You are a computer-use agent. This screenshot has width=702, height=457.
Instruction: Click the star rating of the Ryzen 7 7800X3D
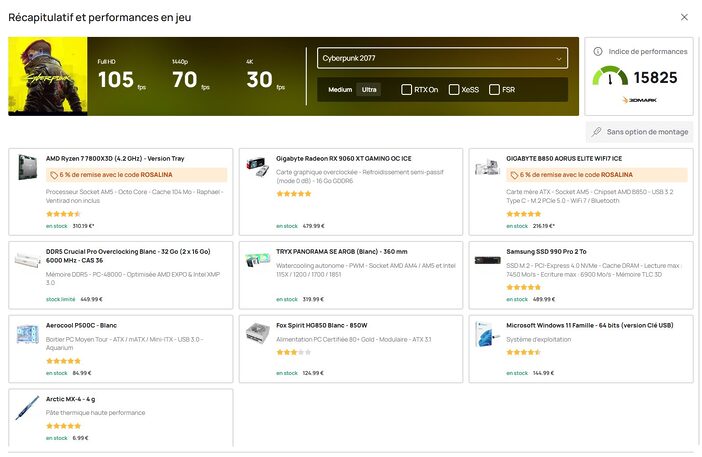click(63, 214)
